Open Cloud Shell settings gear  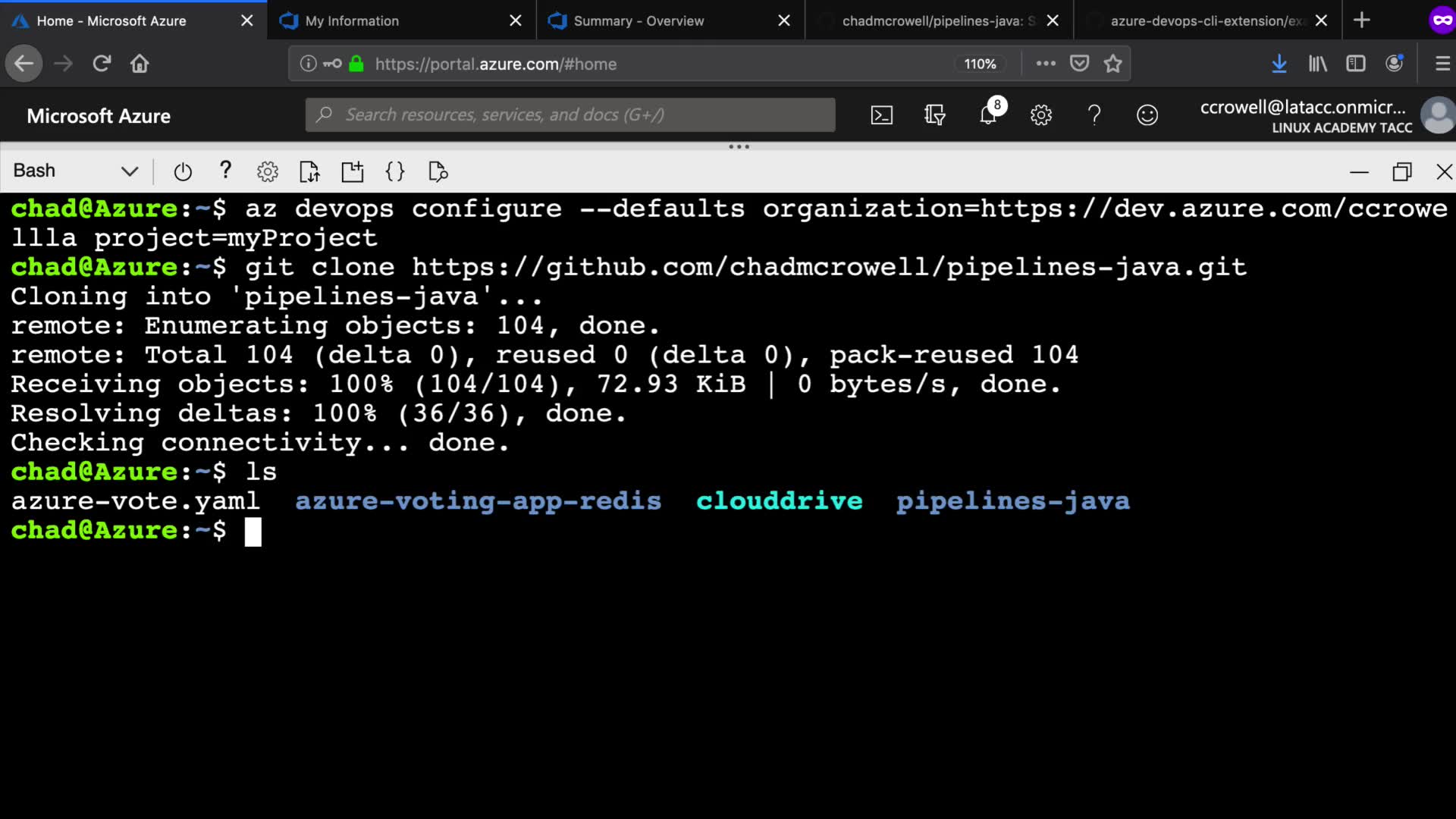coord(267,171)
